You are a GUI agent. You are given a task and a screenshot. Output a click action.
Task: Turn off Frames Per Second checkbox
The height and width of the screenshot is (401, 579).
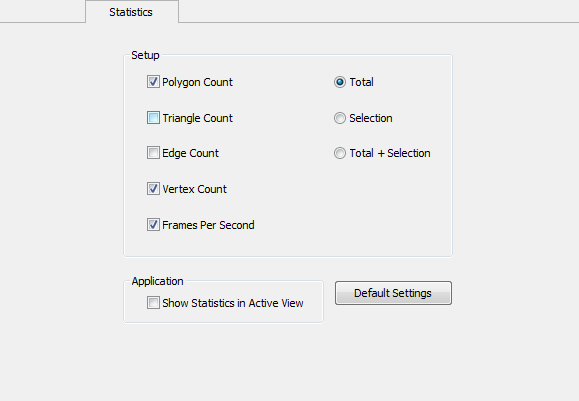click(153, 225)
